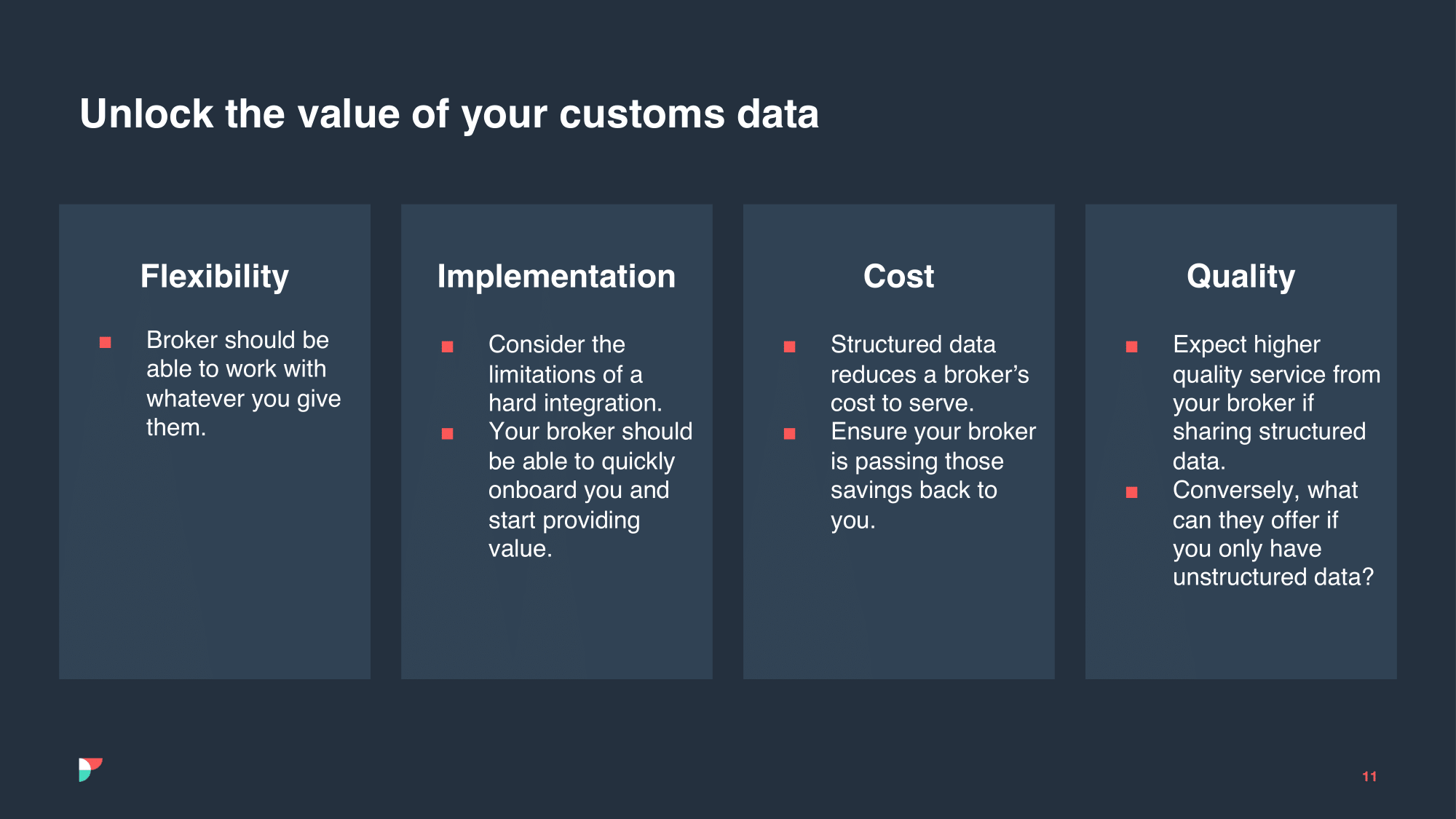The image size is (1456, 819).
Task: Click text 'Structured data reduces a broker's cost'
Action: point(930,373)
